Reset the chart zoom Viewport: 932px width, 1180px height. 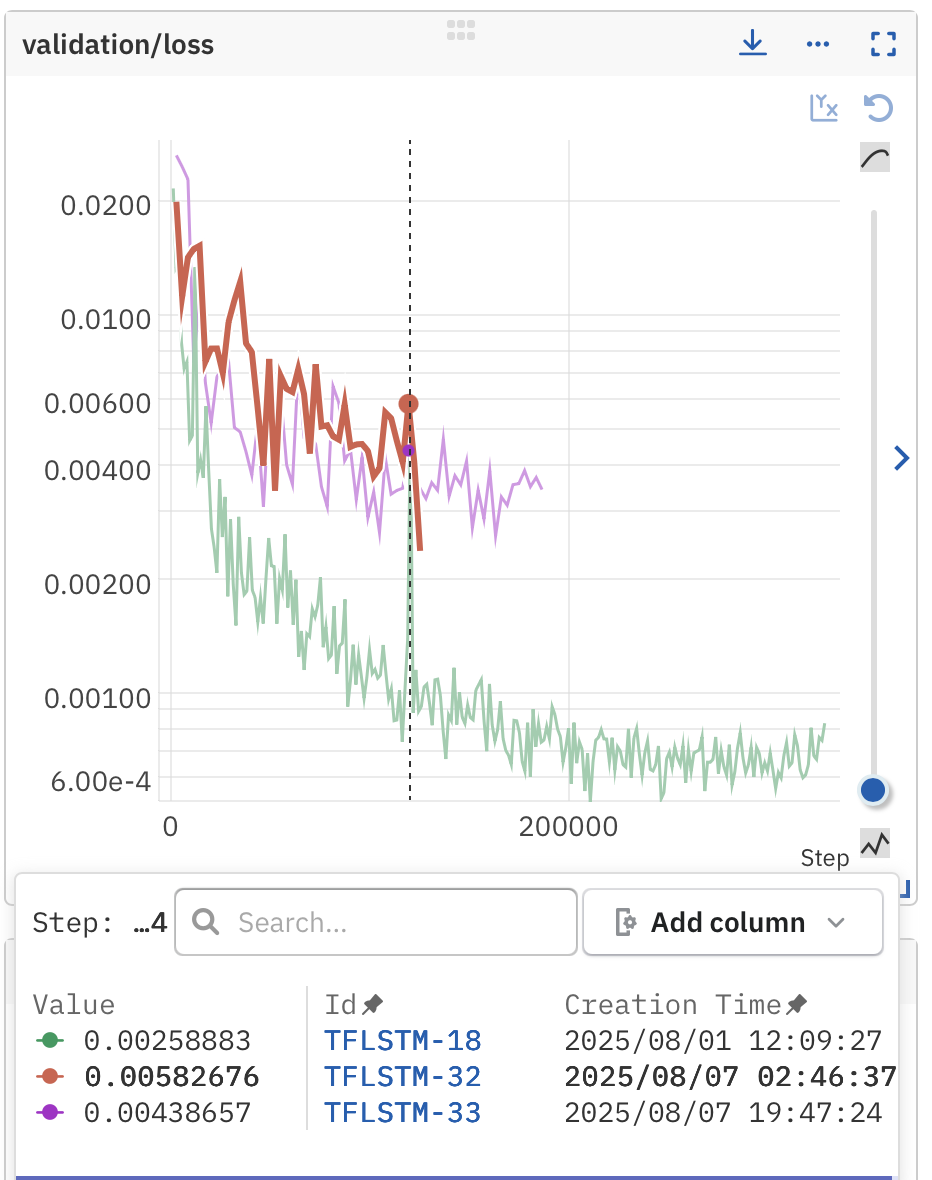[x=878, y=107]
